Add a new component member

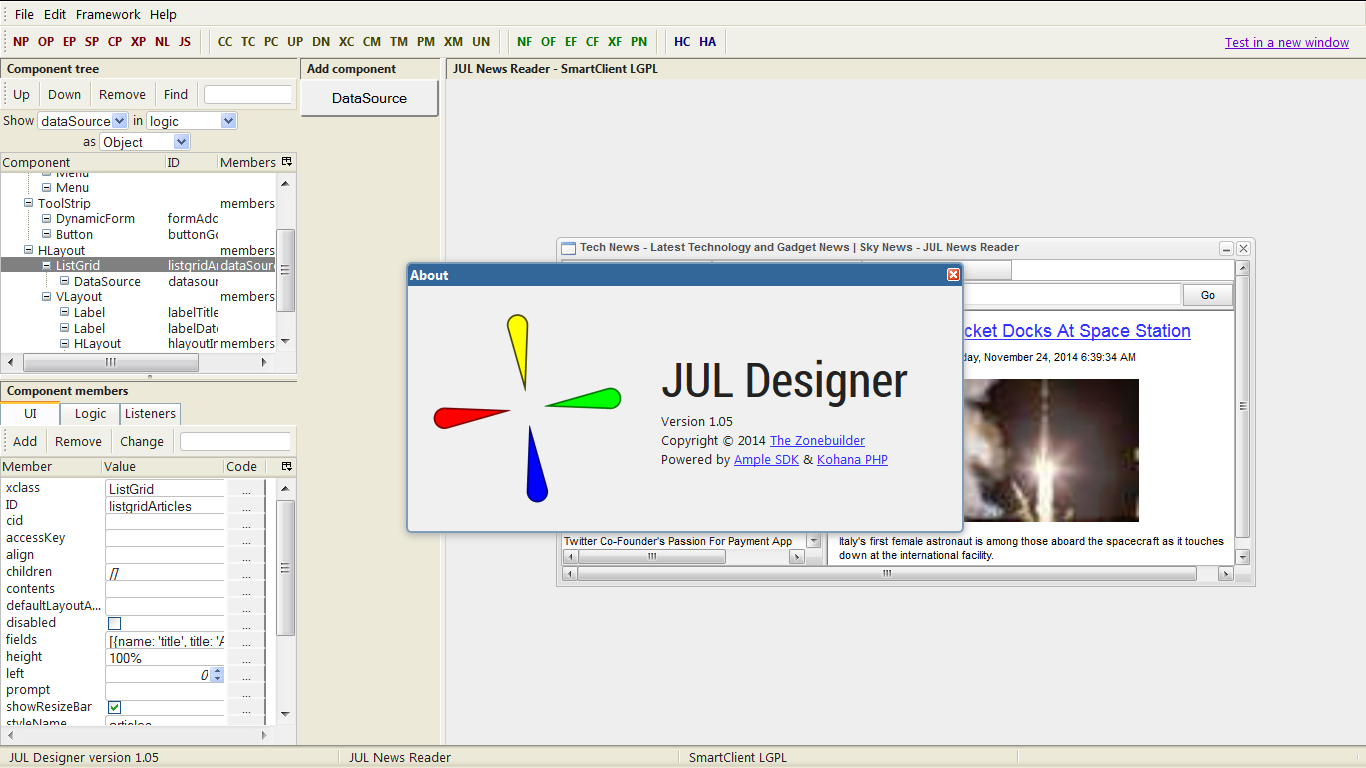tap(25, 441)
